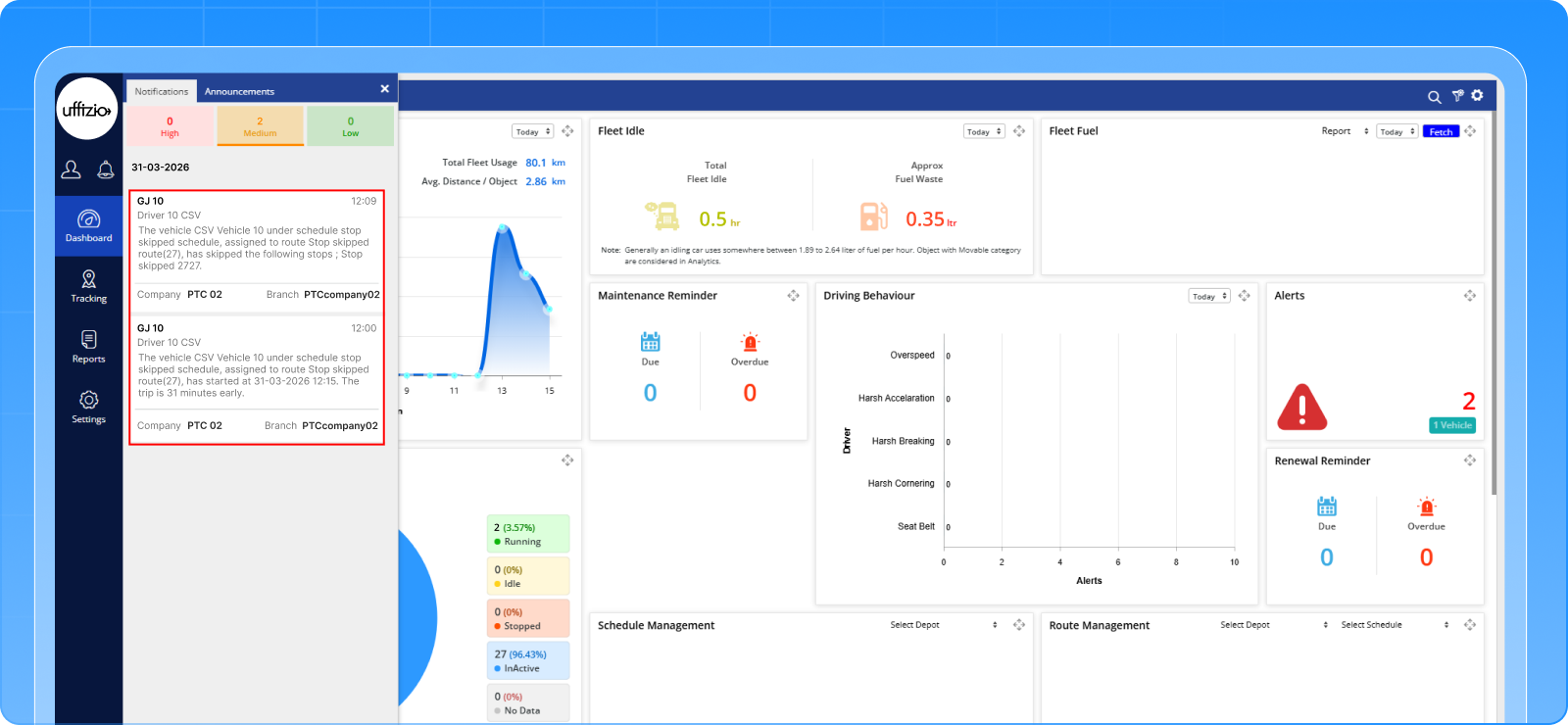Open the Reports section in sidebar
Image resolution: width=1568 pixels, height=725 pixels.
pos(88,347)
